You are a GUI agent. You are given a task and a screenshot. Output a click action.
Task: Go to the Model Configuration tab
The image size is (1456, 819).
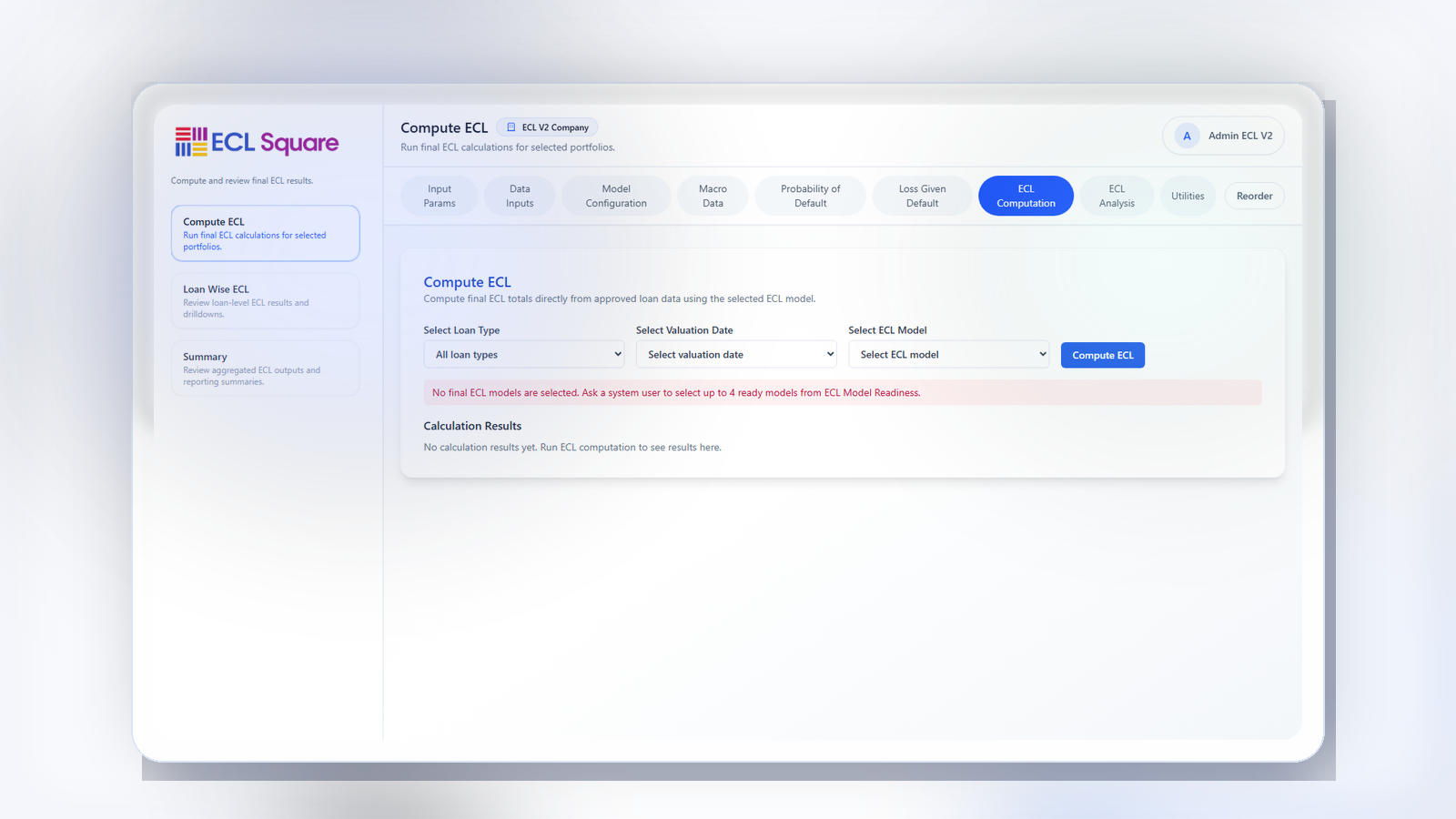pos(616,196)
